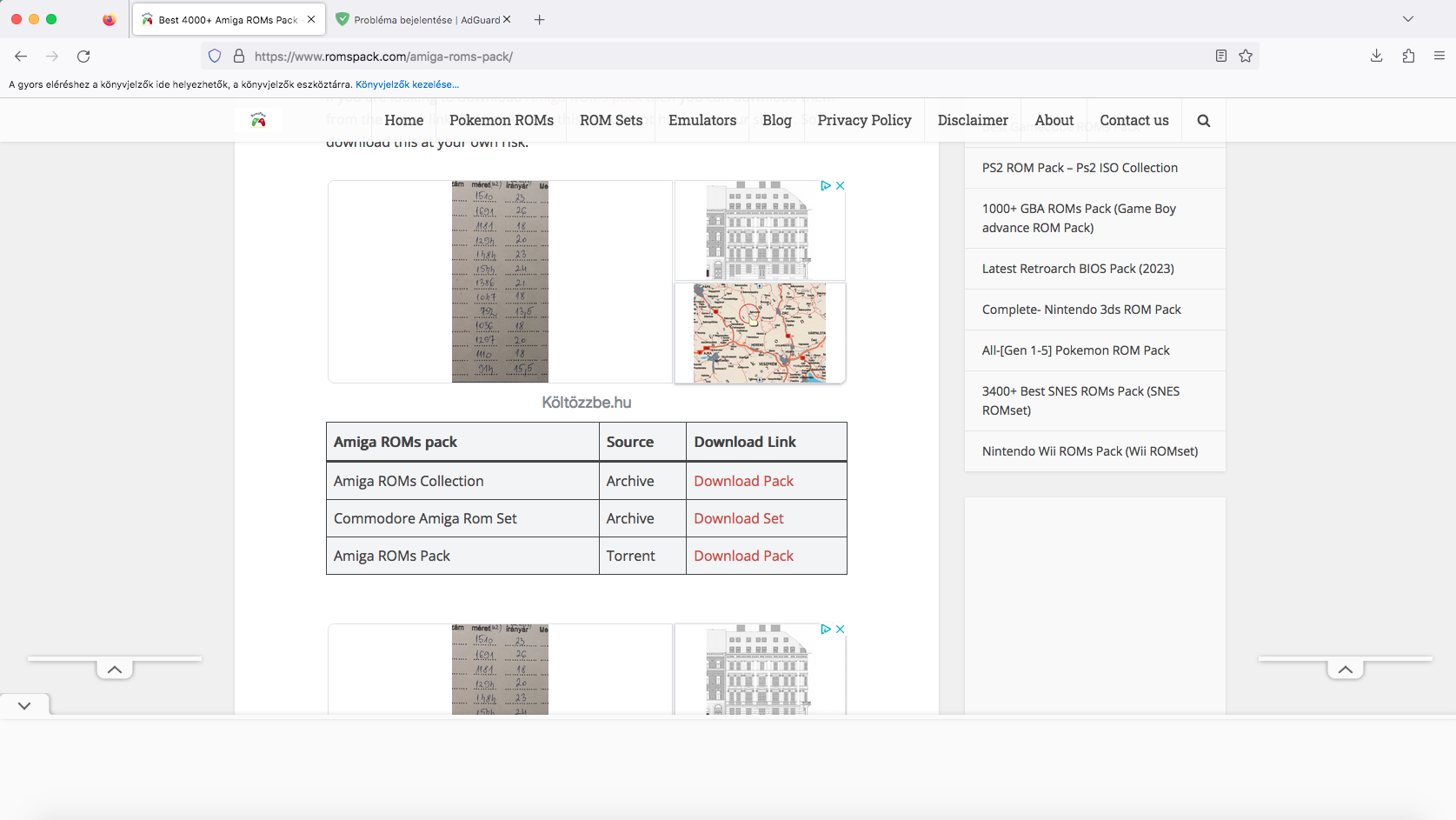Open the Pokemon ROMs menu item
The width and height of the screenshot is (1456, 820).
(502, 120)
